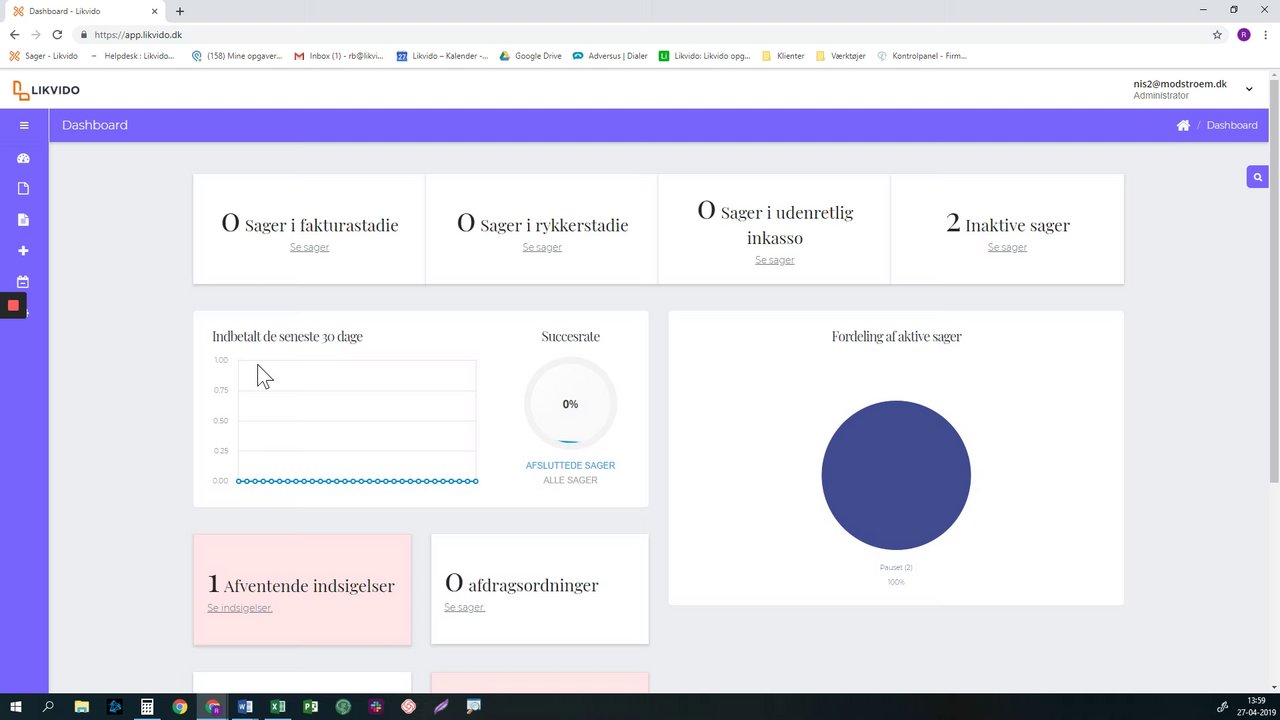1280x720 pixels.
Task: Expand the user account dropdown arrow
Action: click(1249, 89)
